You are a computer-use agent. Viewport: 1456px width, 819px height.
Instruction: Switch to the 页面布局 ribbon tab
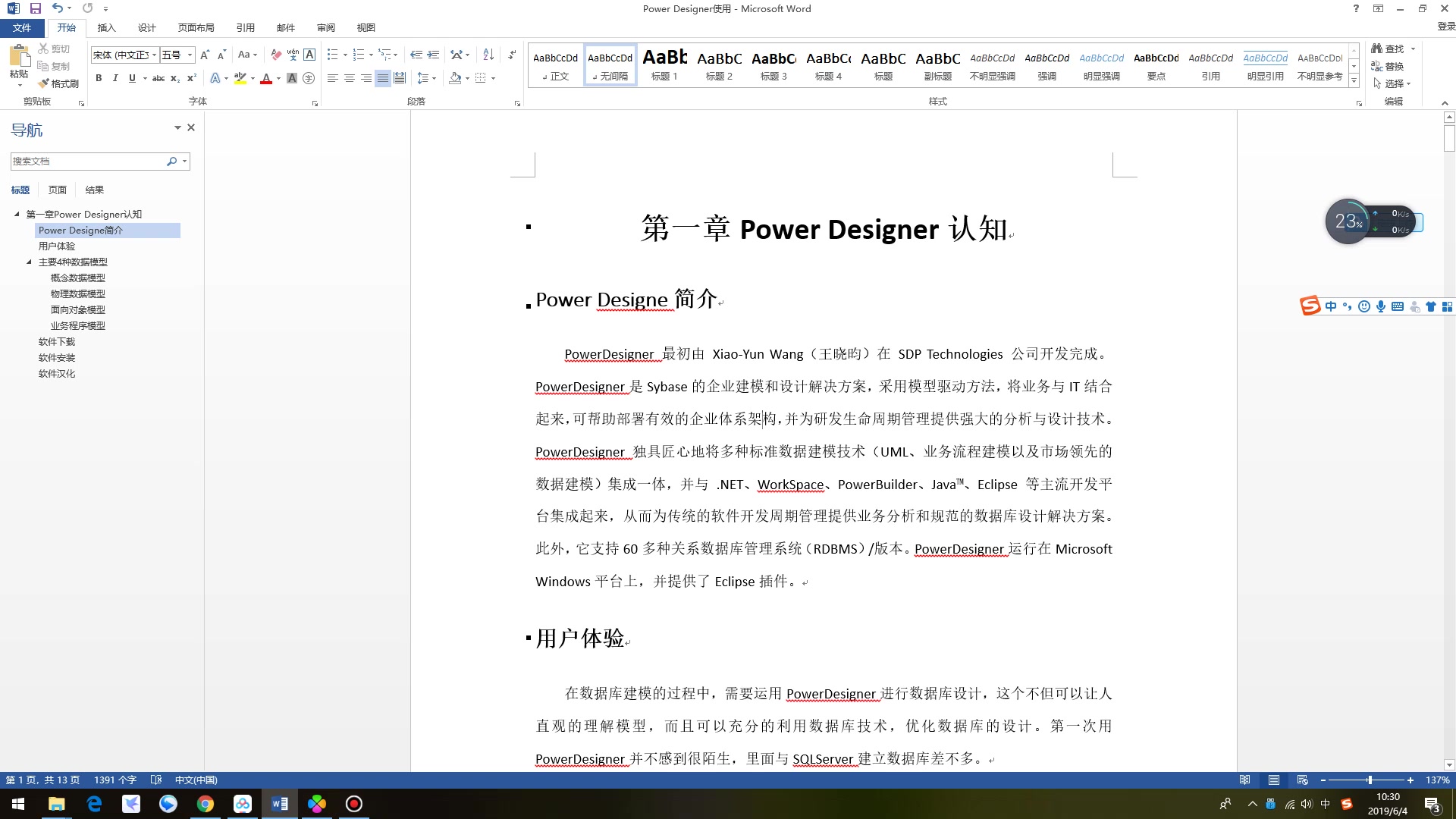(x=196, y=27)
